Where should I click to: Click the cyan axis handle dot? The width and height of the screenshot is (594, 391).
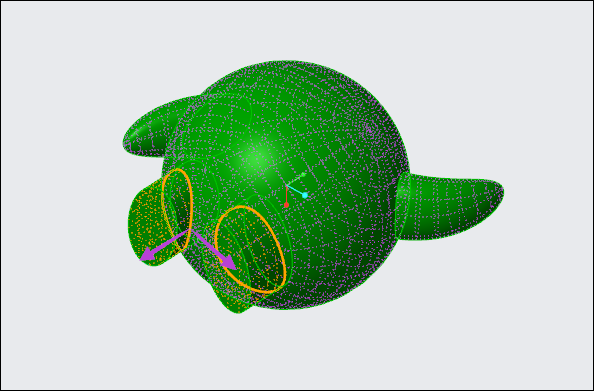click(305, 195)
